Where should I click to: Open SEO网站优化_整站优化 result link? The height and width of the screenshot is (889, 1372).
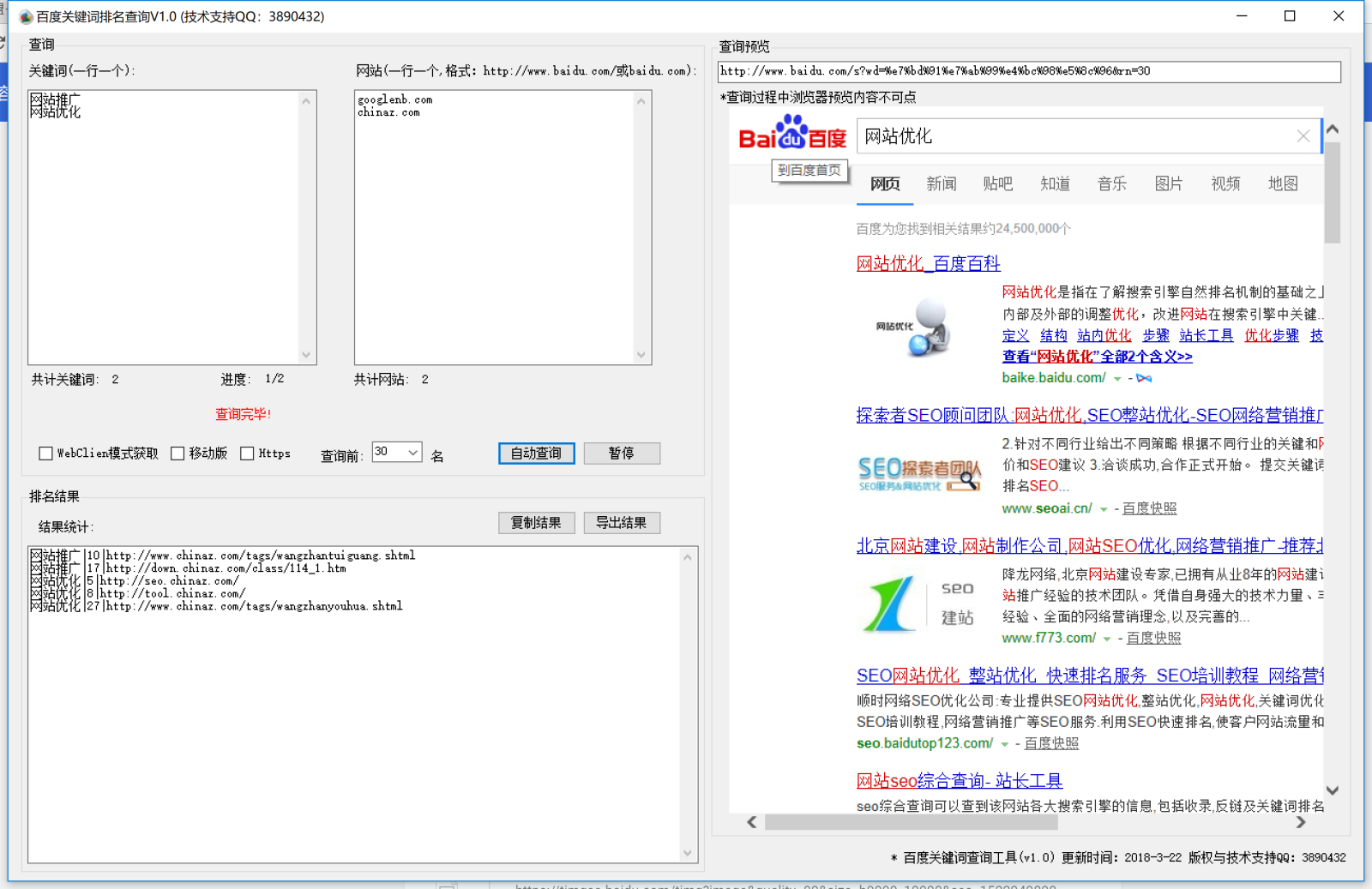point(1090,676)
